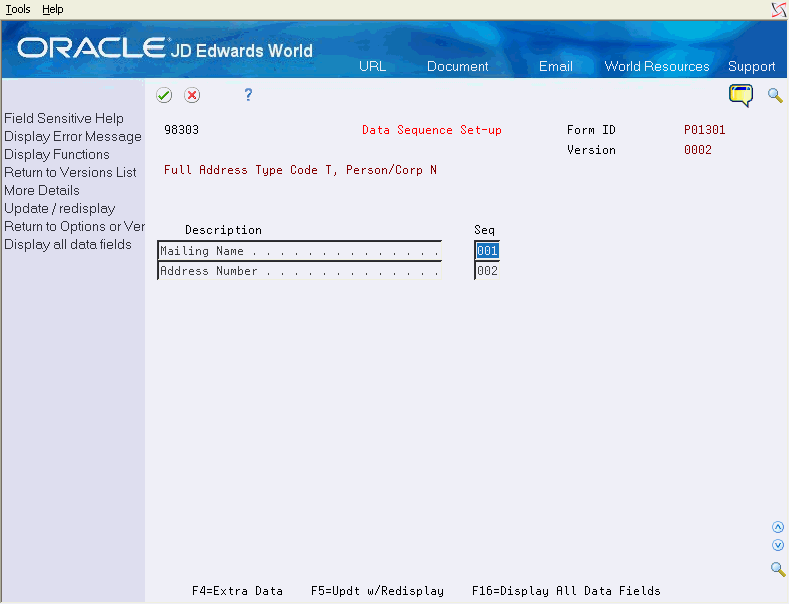789x604 pixels.
Task: Click the Mailing Name description field
Action: (x=299, y=251)
